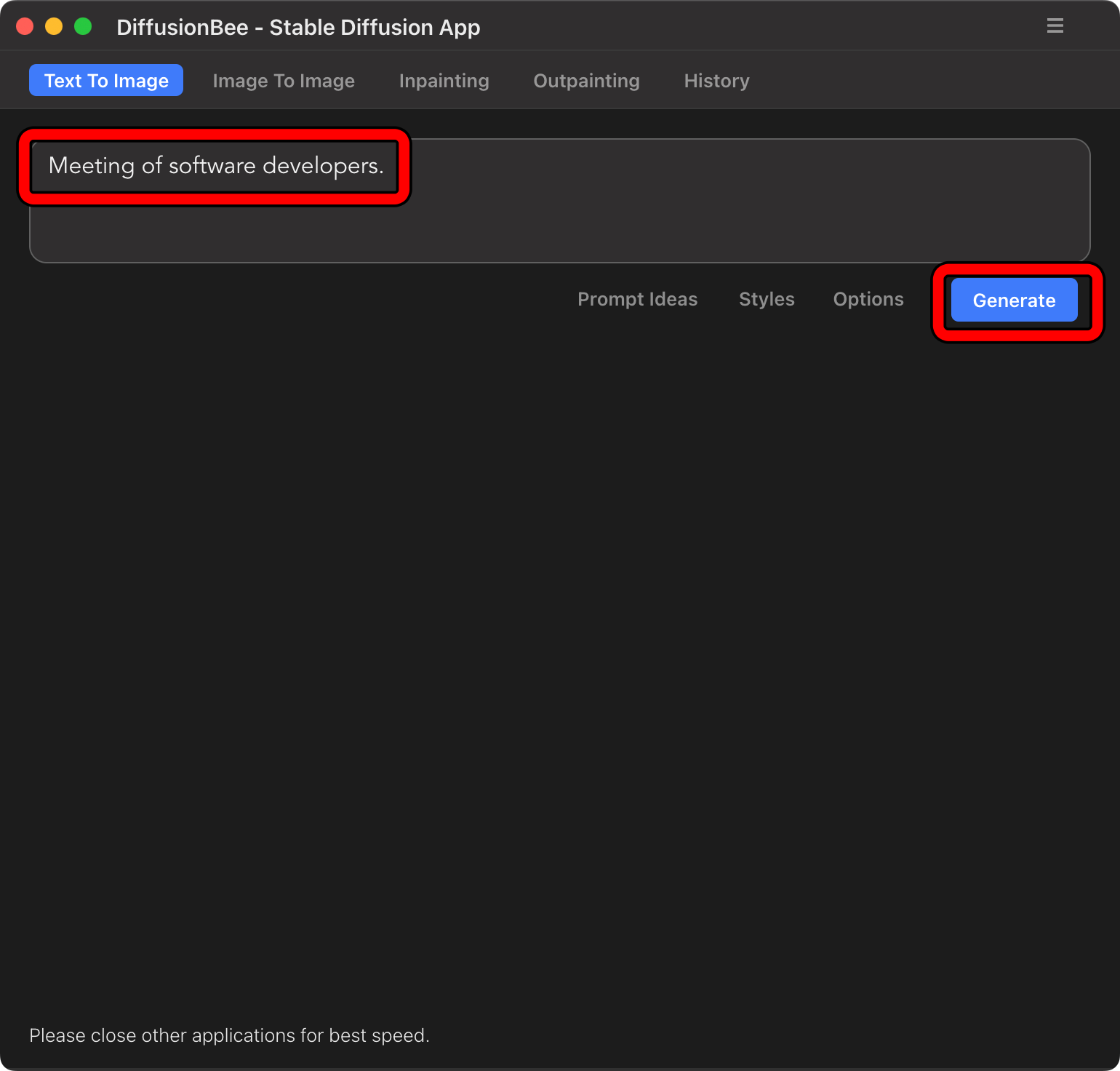The image size is (1120, 1071).
Task: Switch to the Text To Image tab
Action: (x=106, y=80)
